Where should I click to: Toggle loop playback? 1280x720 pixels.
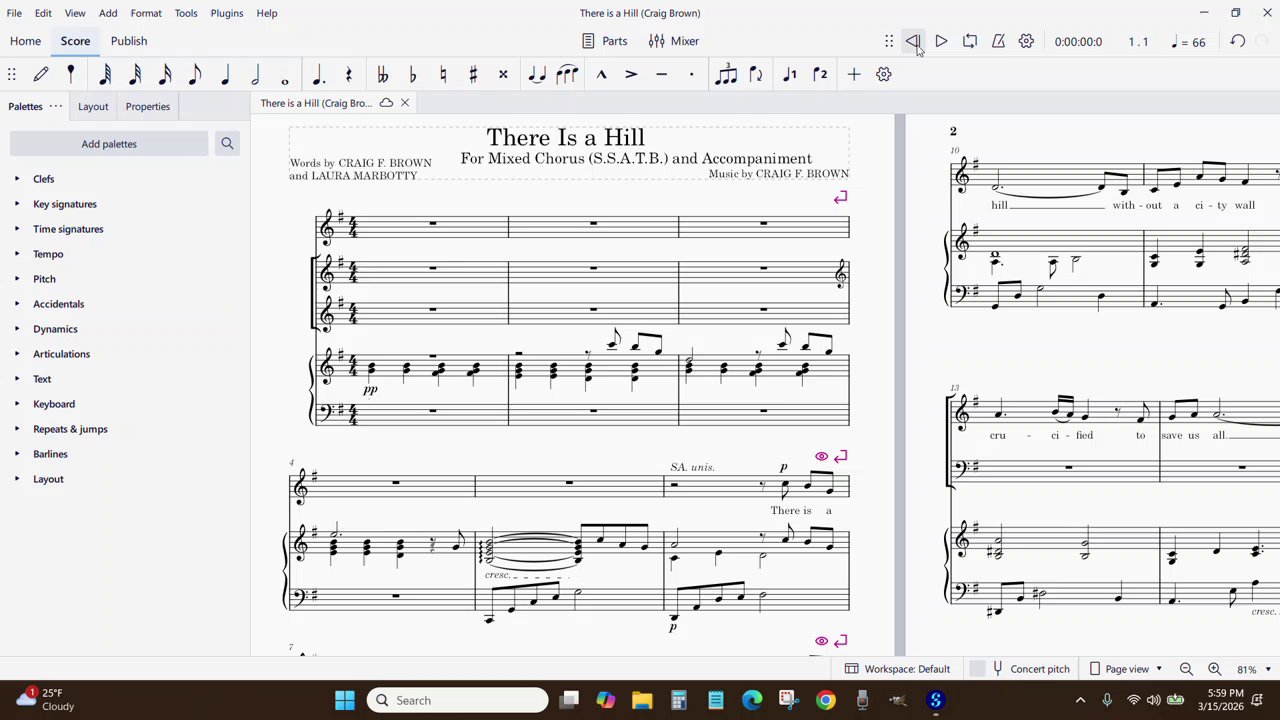[x=969, y=41]
